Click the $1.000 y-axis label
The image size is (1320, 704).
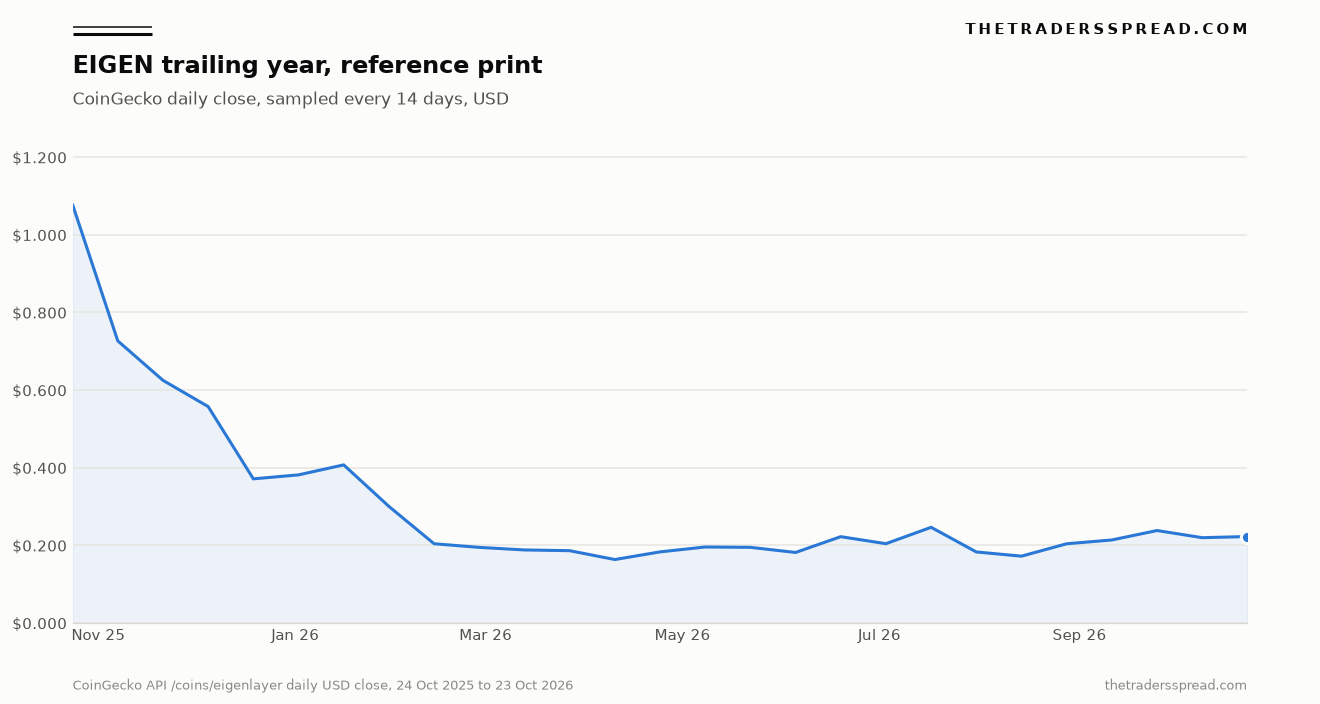(x=40, y=235)
